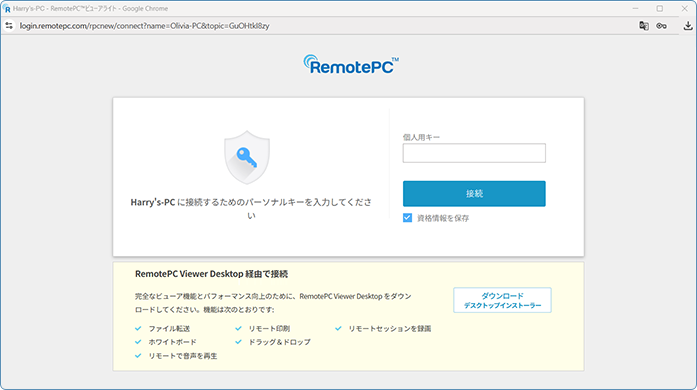697x390 pixels.
Task: Click the address bar URL
Action: coord(144,26)
